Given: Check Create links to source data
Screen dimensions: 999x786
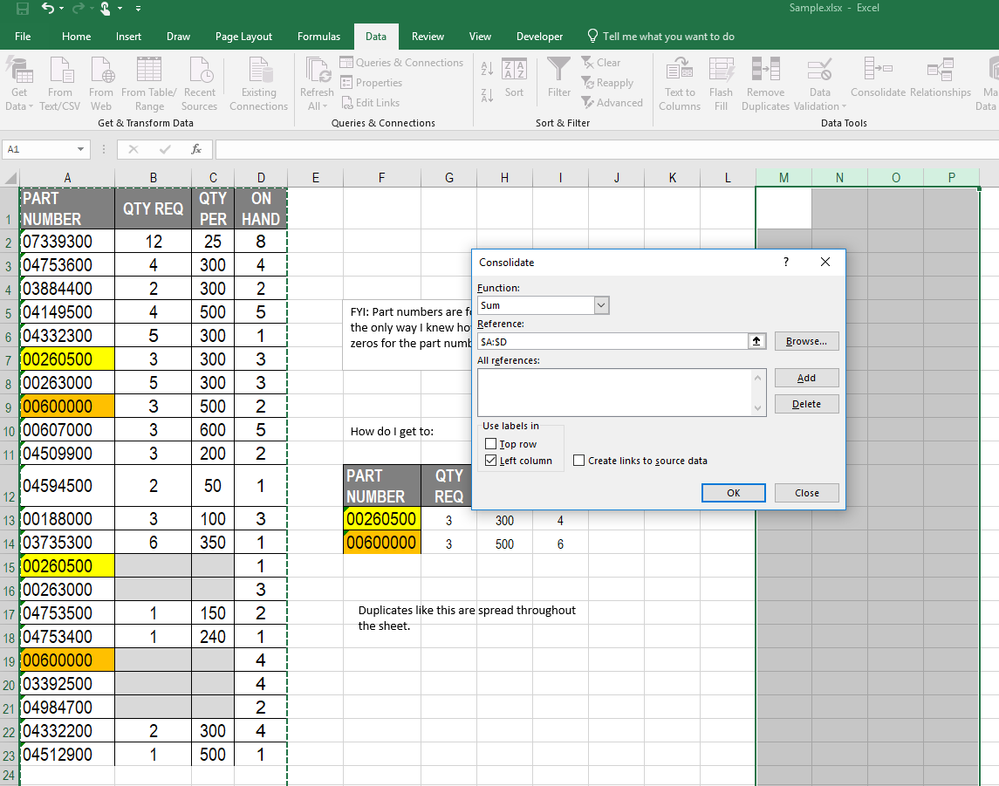Looking at the screenshot, I should pyautogui.click(x=579, y=460).
